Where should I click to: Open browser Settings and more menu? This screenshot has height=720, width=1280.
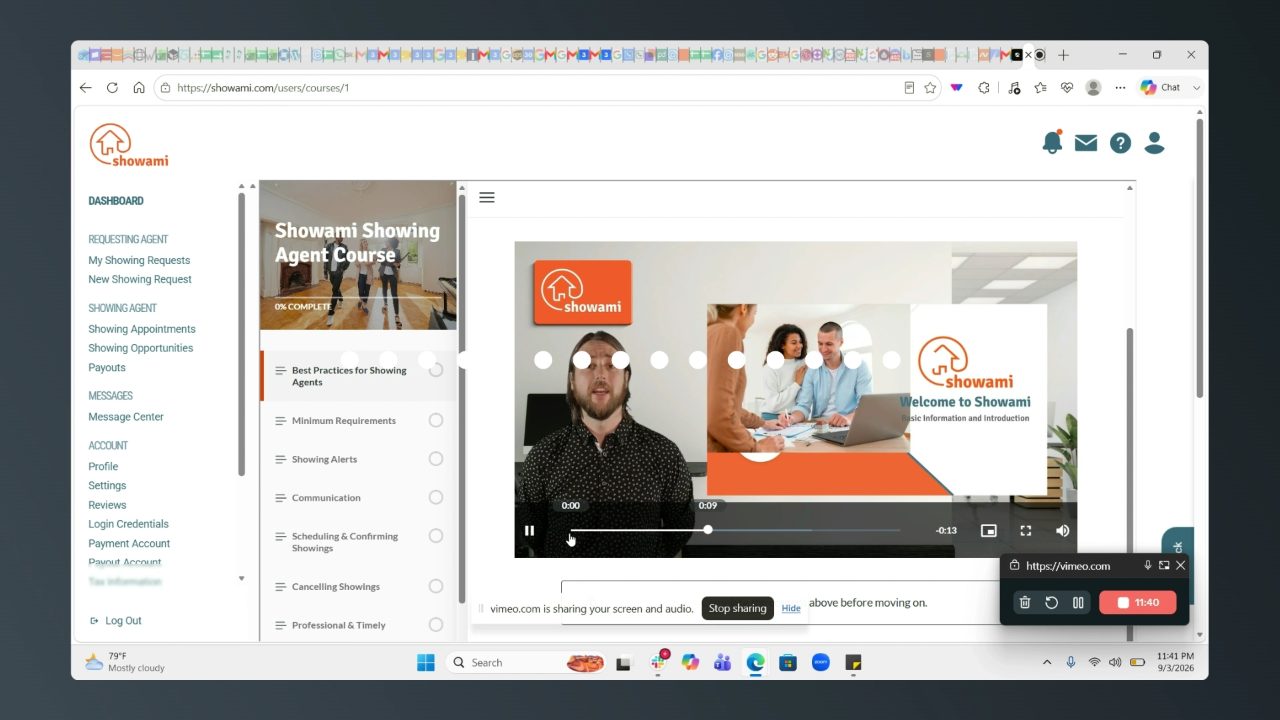point(1120,88)
